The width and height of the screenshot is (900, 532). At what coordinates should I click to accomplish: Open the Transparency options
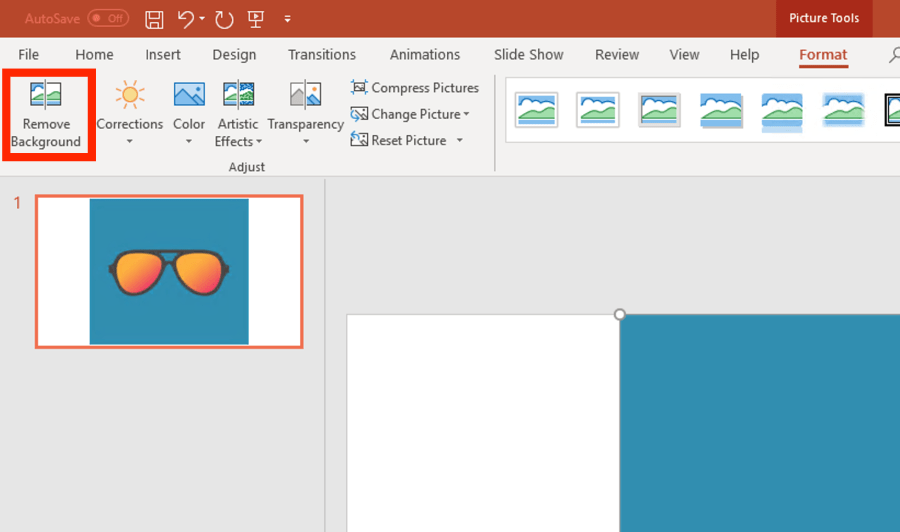(305, 114)
